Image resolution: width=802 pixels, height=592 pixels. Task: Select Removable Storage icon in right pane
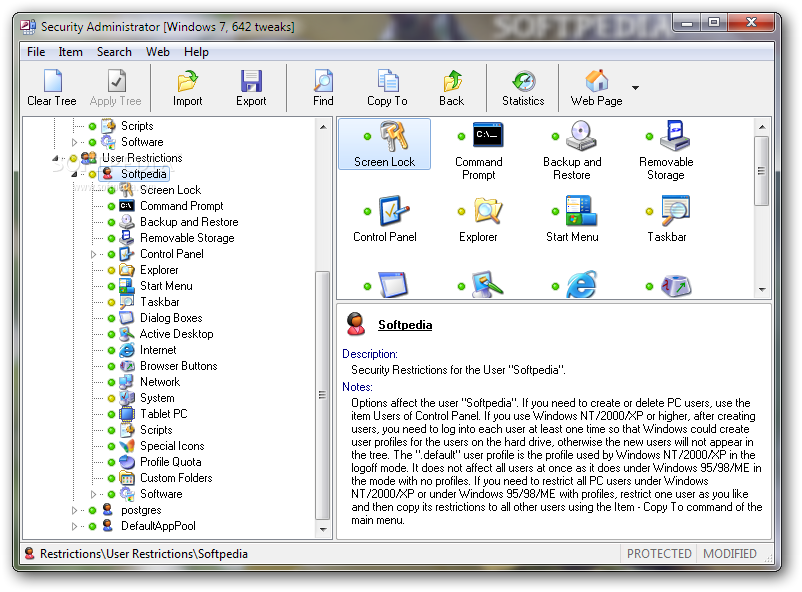coord(675,136)
